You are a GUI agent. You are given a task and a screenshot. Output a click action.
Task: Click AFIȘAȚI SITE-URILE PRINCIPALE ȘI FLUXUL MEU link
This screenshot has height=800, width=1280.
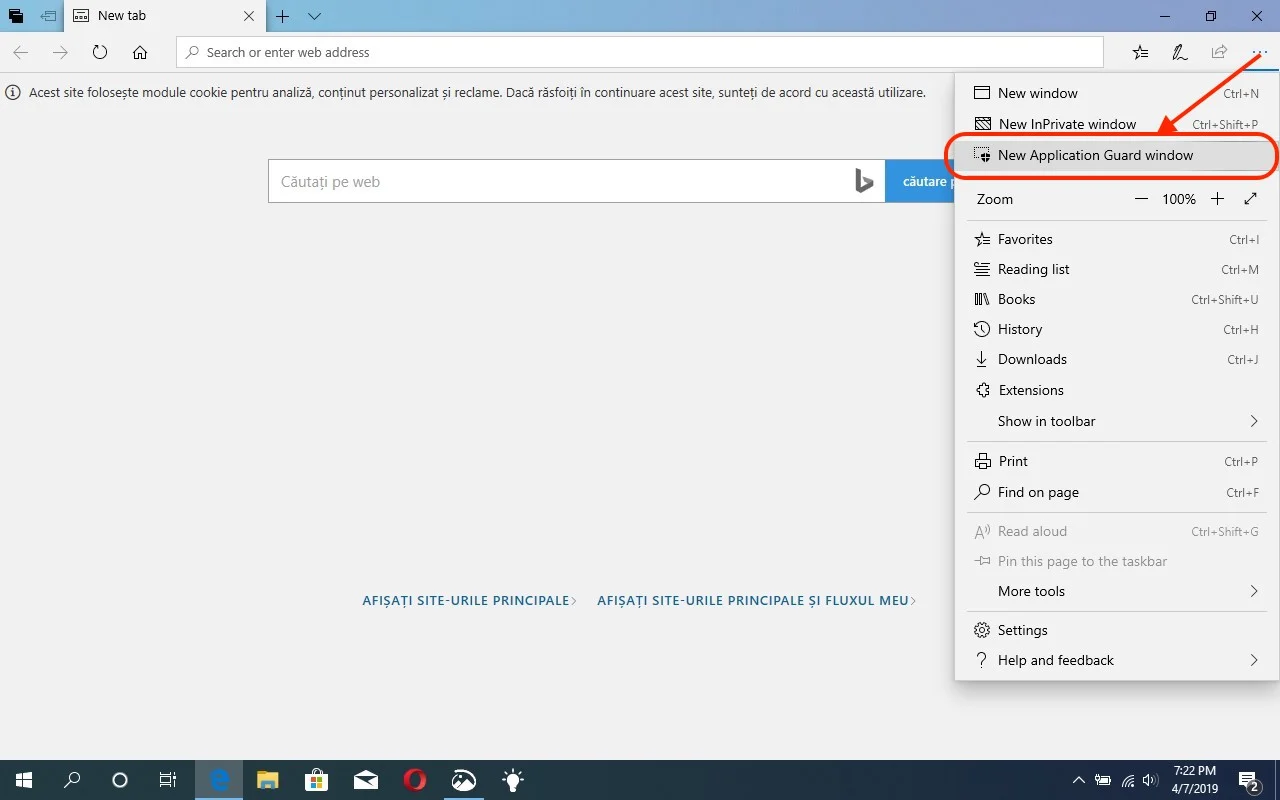pos(755,601)
